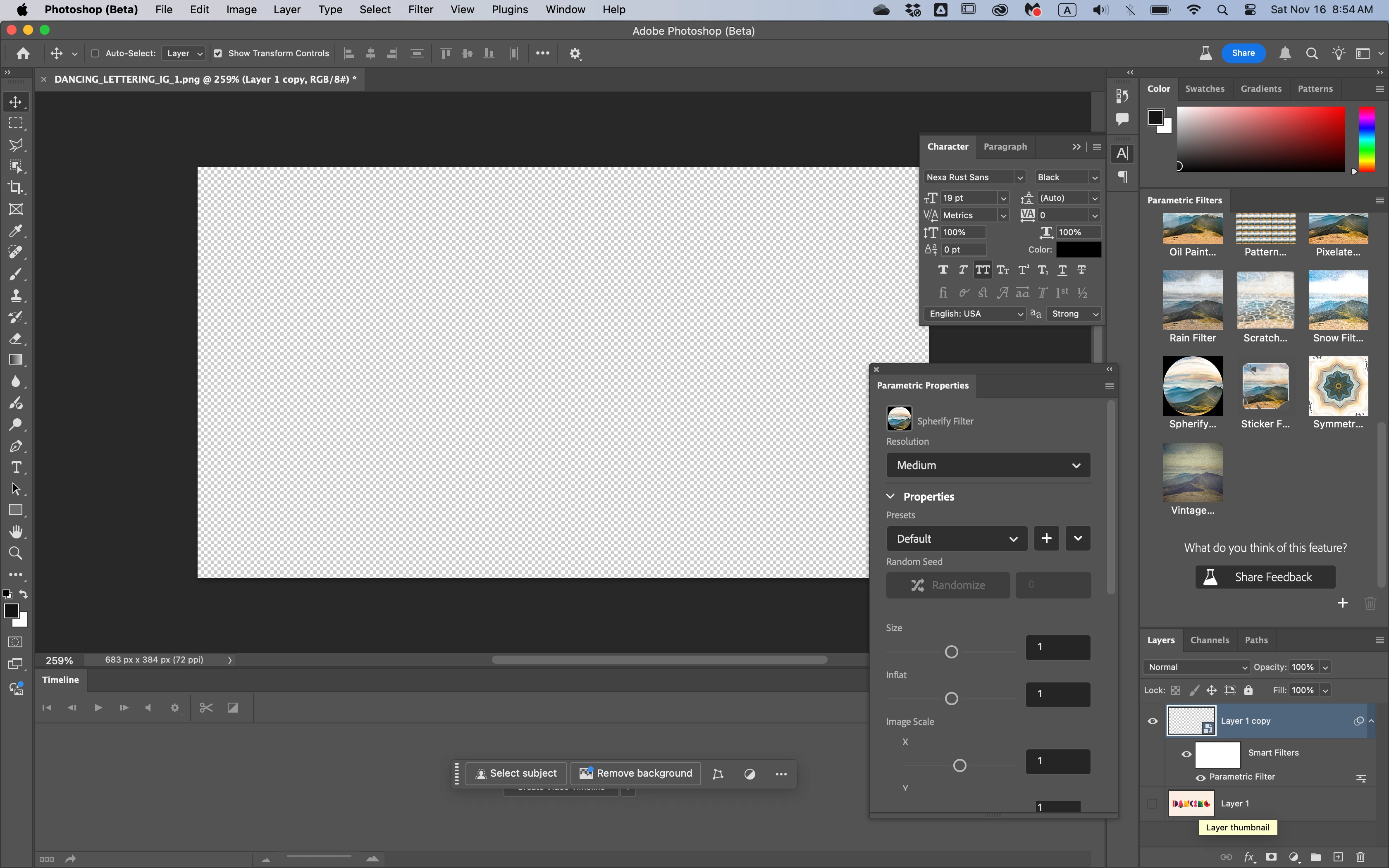Select the Crop tool
This screenshot has height=868, width=1389.
point(15,188)
